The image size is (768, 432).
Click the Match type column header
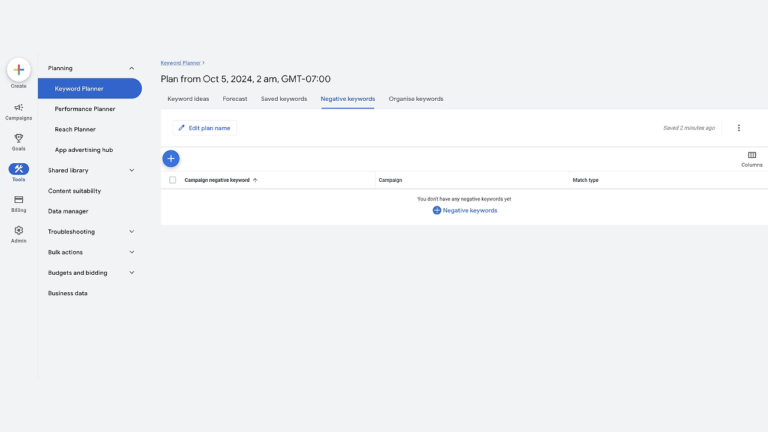point(585,180)
